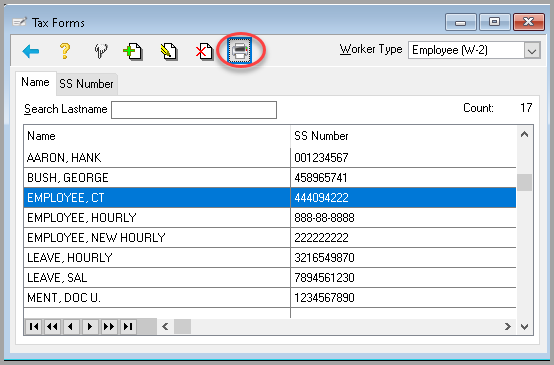Viewport: 554px width, 365px height.
Task: Go back one page of records
Action: [53, 326]
